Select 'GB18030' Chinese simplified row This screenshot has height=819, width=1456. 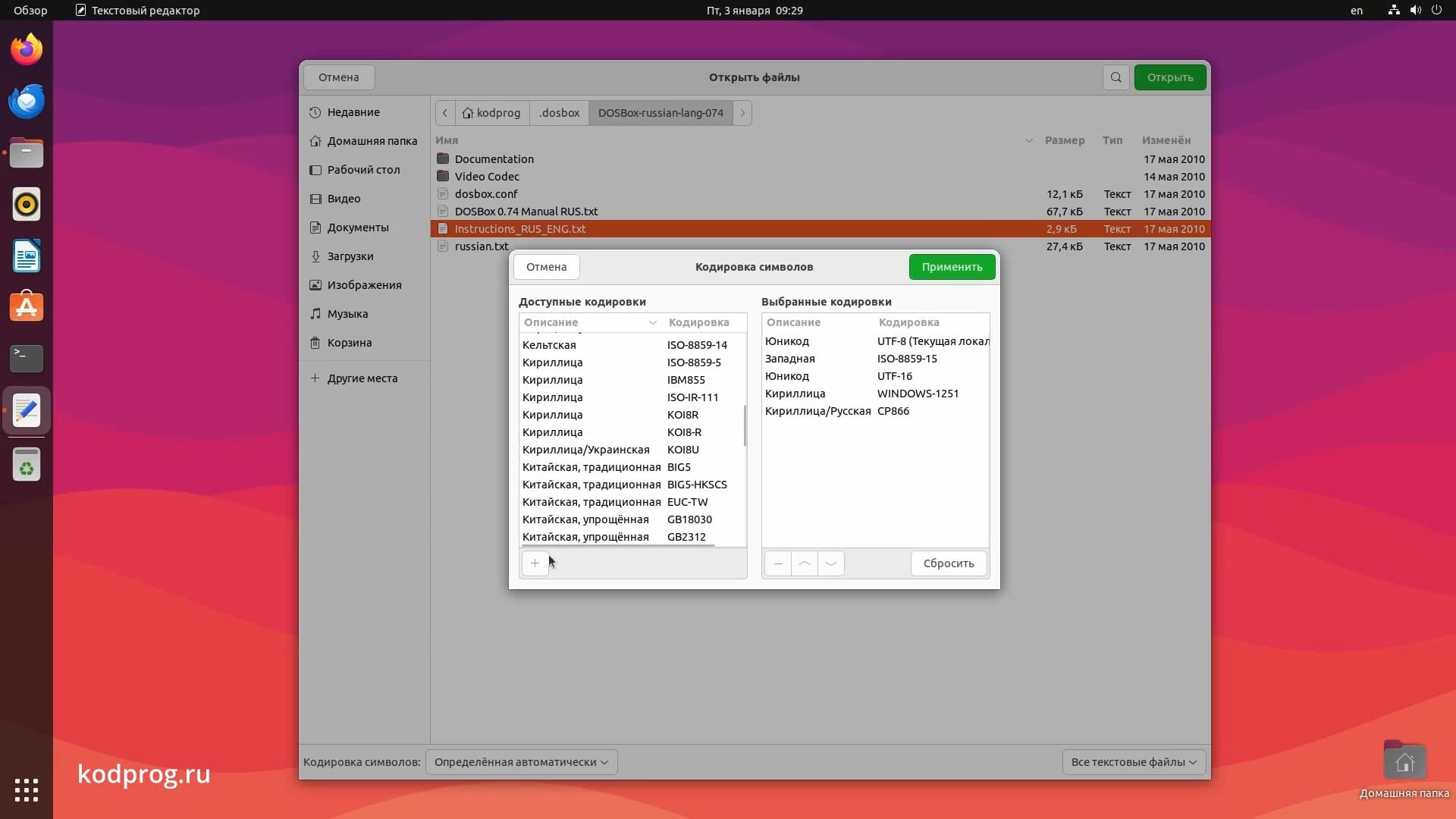coord(632,519)
